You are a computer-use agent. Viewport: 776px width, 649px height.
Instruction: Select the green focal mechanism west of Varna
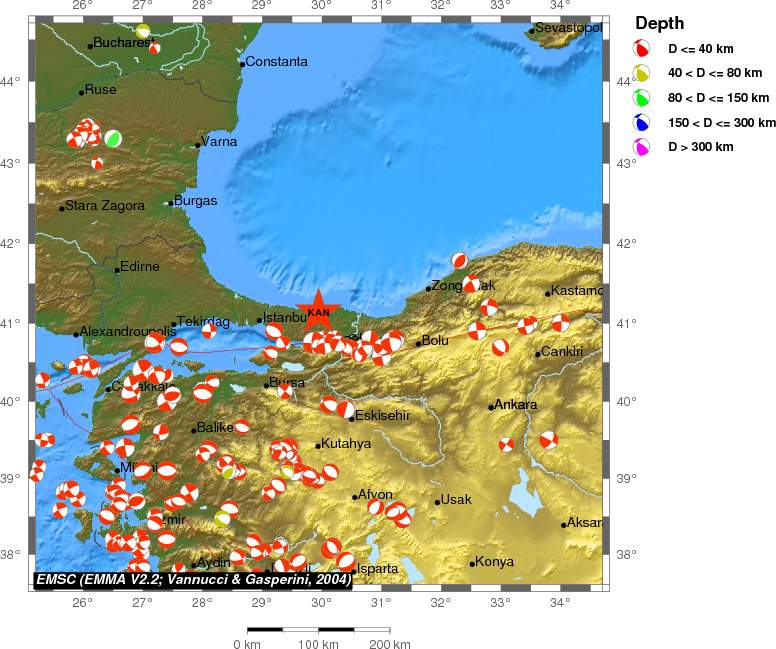pos(114,139)
